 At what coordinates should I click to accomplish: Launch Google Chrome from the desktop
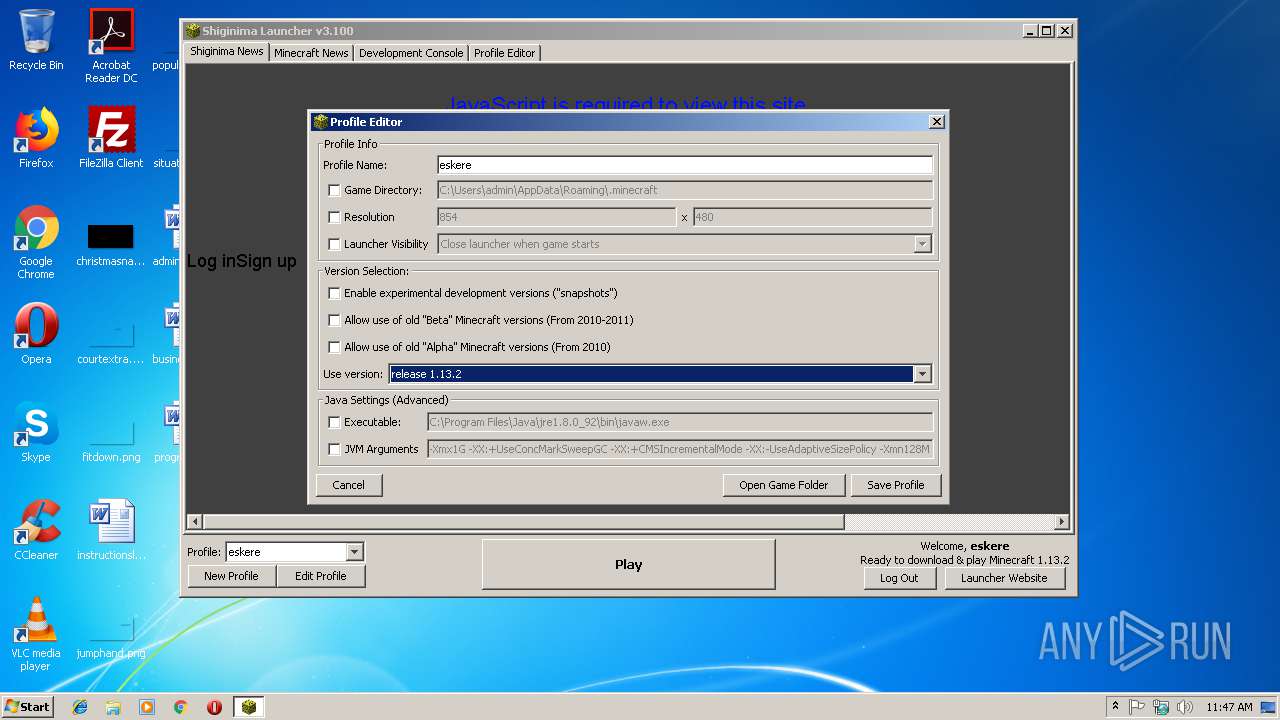pyautogui.click(x=36, y=242)
